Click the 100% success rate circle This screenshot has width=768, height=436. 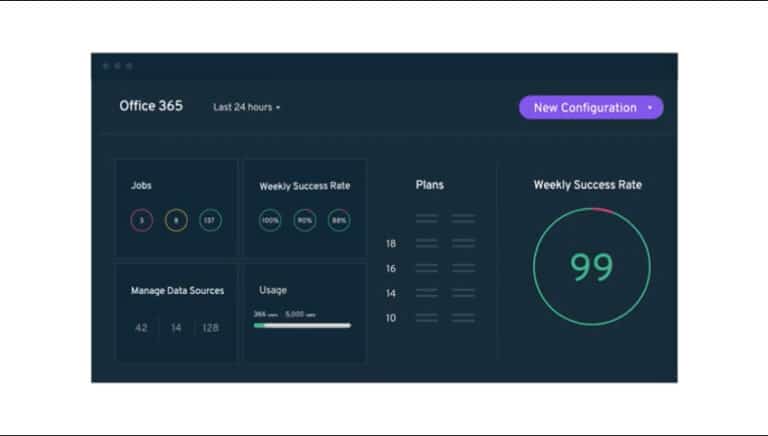270,220
